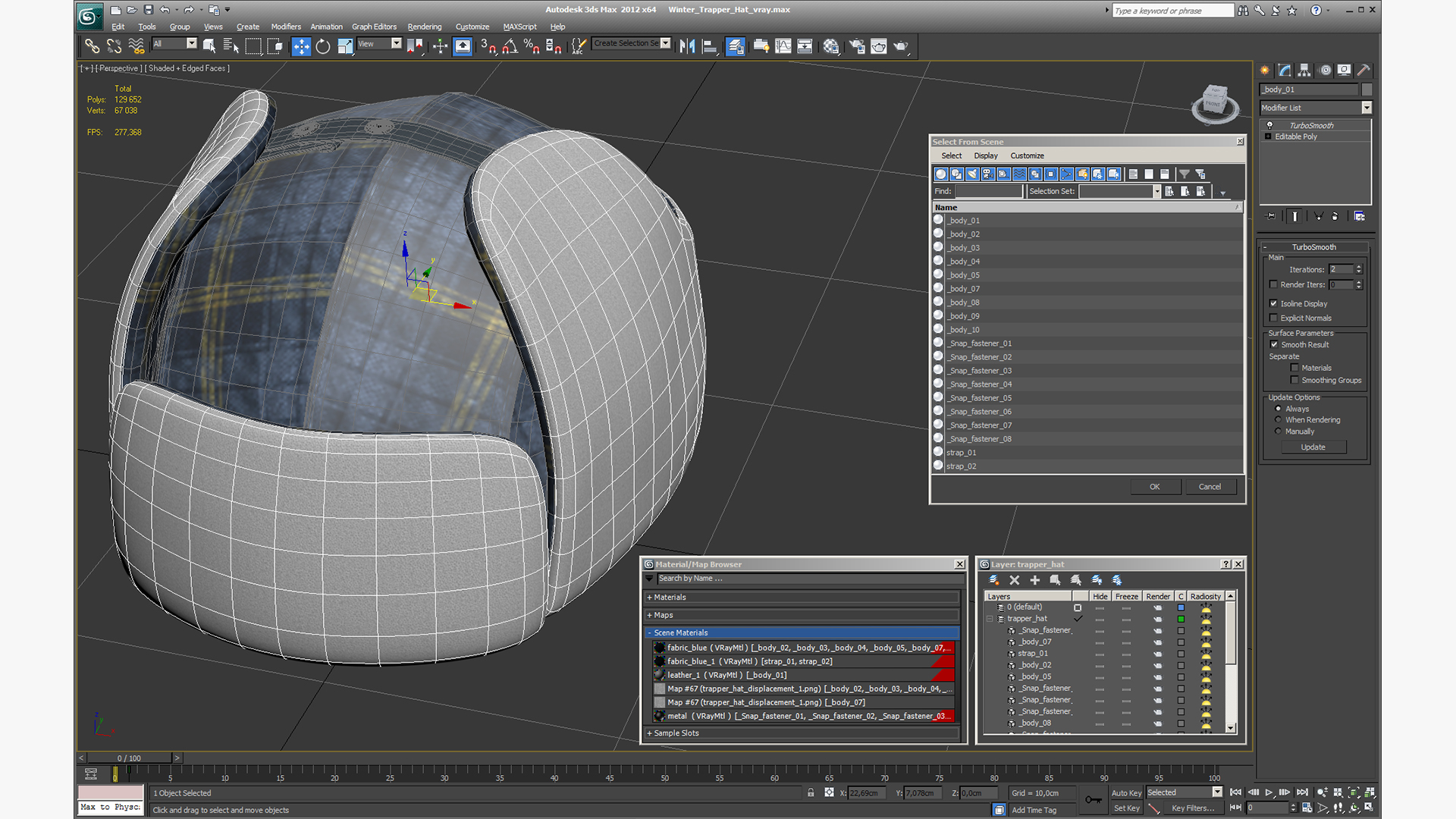
Task: Select the Select and Link tool
Action: (92, 46)
